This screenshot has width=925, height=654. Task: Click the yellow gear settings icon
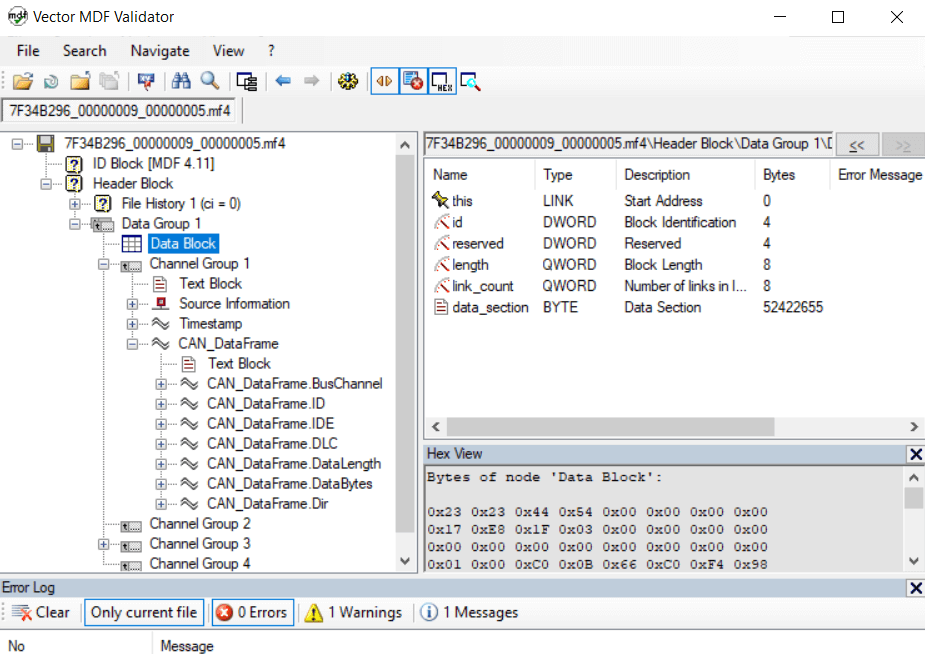(348, 81)
